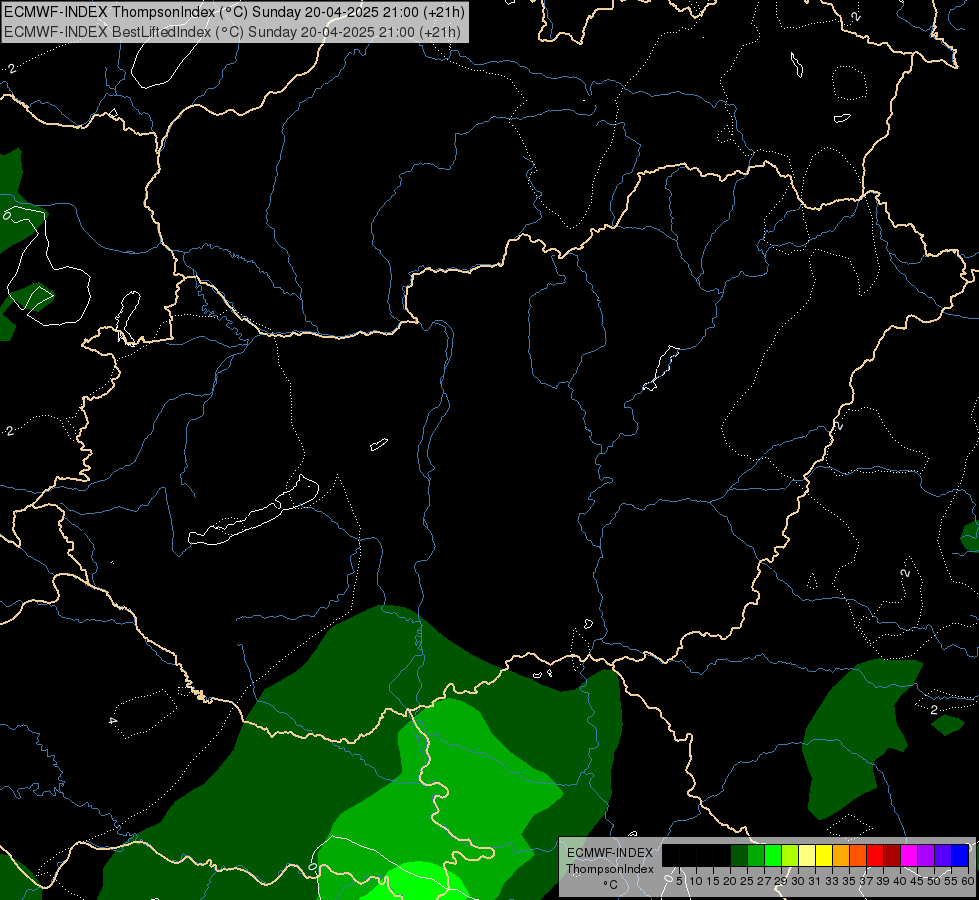Click the dark red 39-40 legend swatch

892,855
